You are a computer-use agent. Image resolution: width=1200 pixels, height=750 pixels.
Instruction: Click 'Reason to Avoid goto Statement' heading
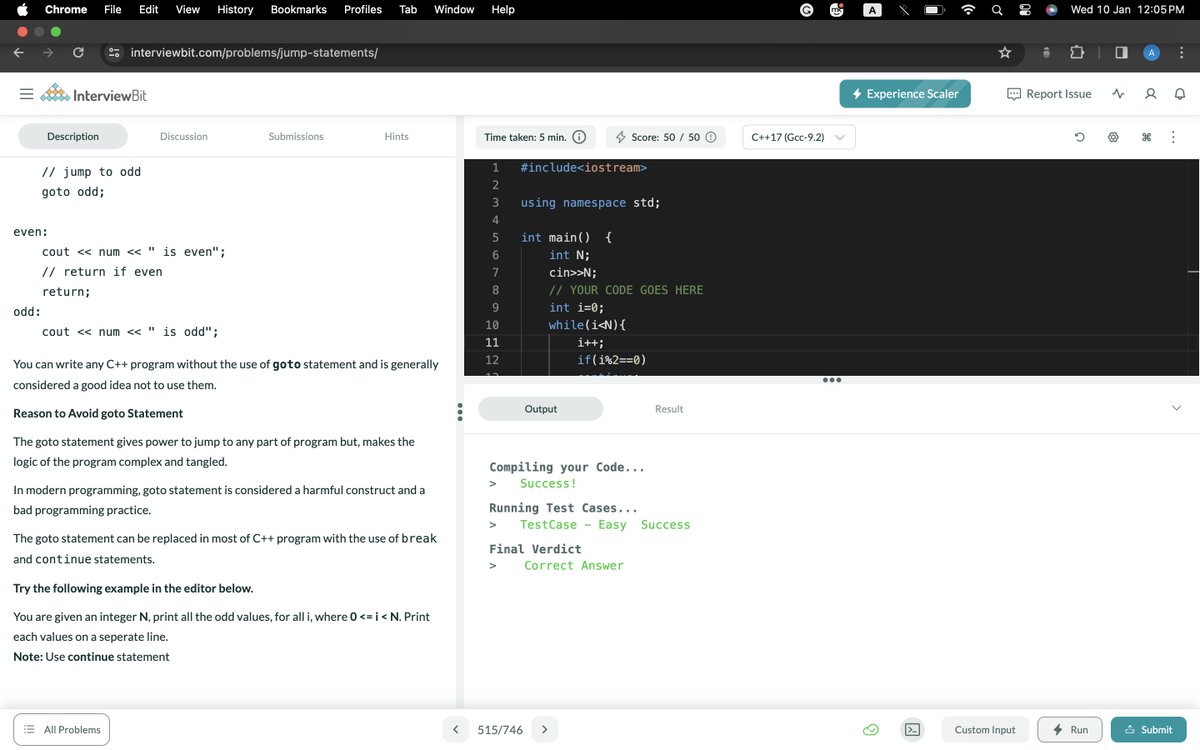pyautogui.click(x=98, y=413)
